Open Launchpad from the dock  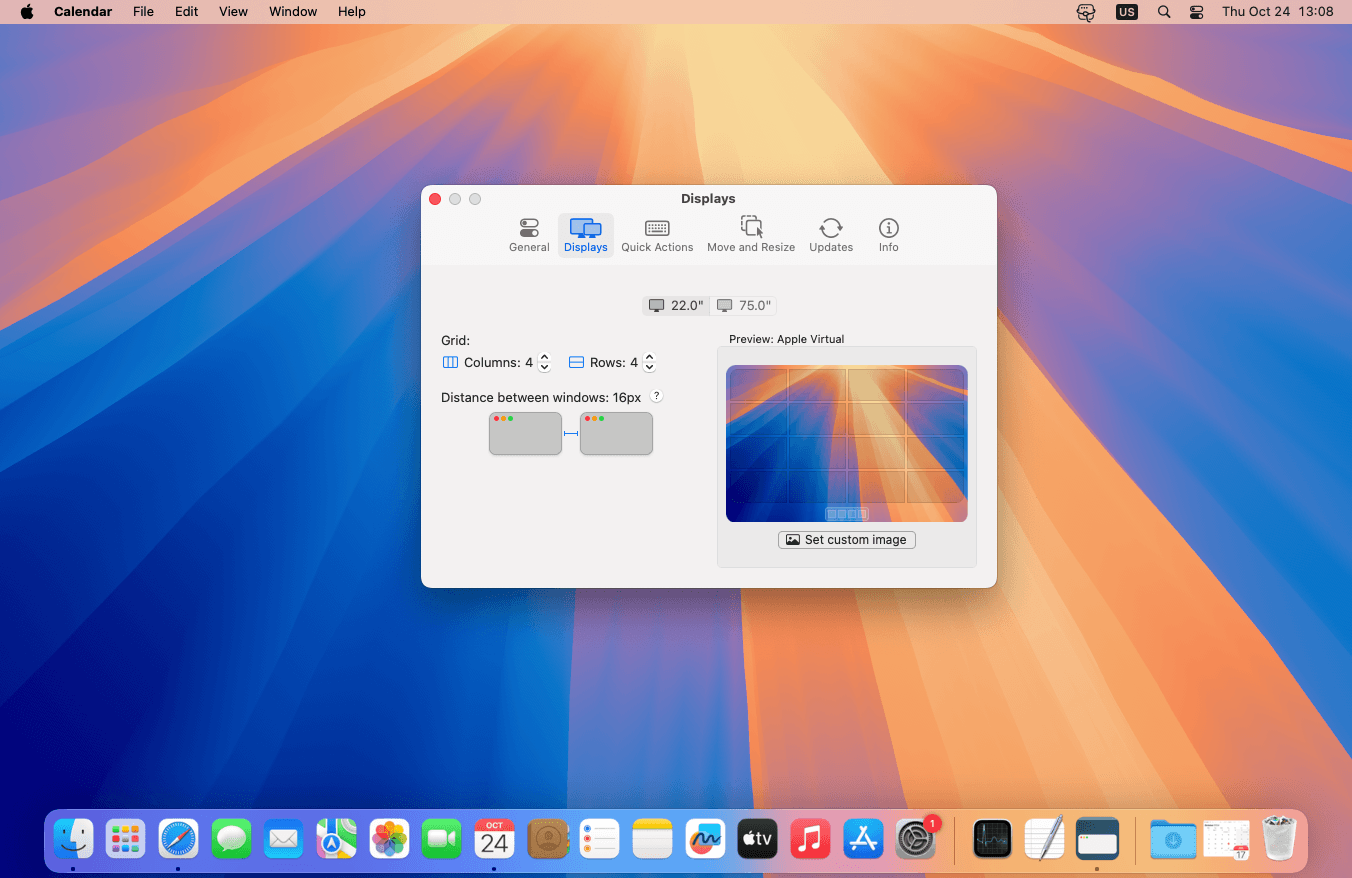pos(126,839)
